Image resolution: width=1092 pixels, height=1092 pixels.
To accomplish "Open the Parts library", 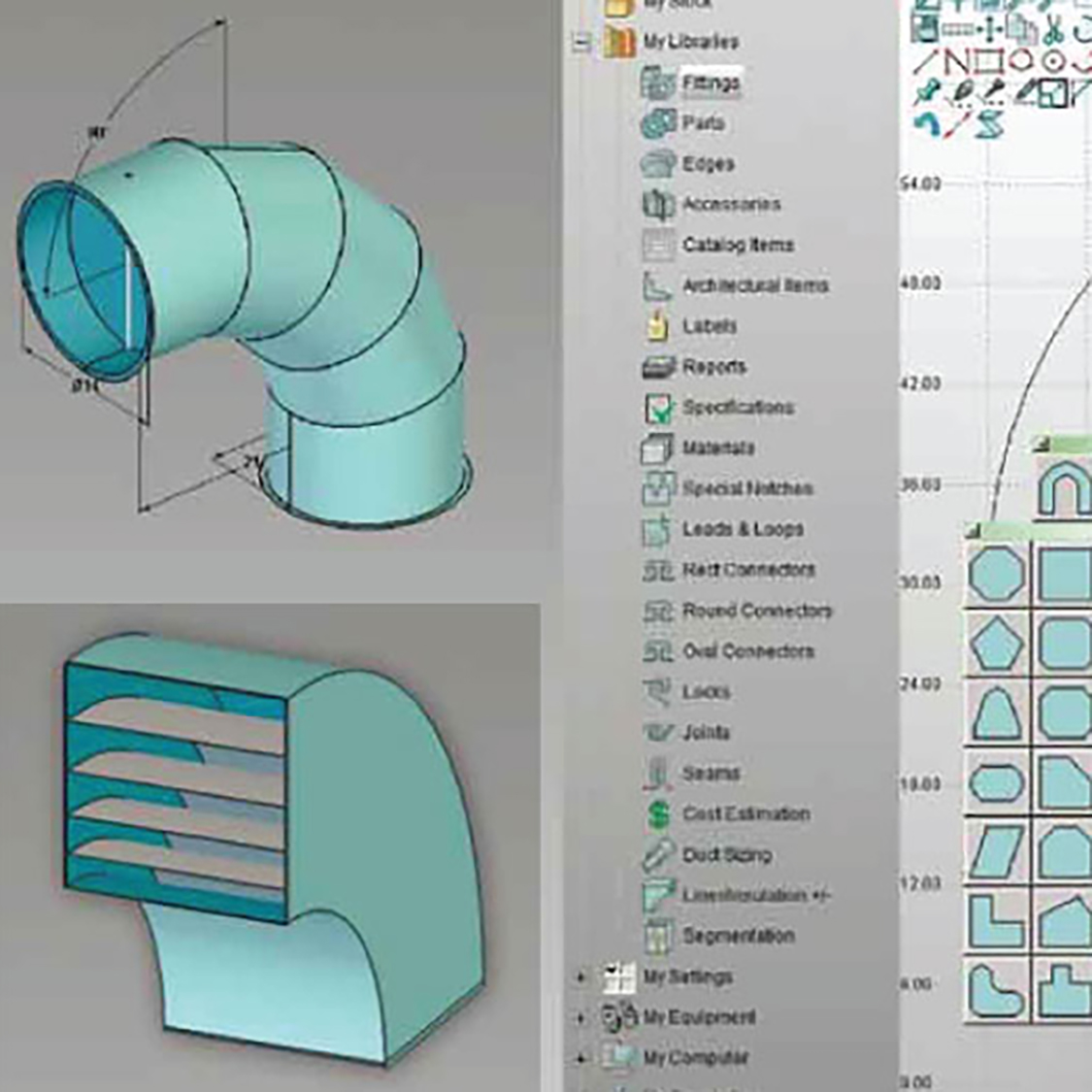I will [682, 123].
